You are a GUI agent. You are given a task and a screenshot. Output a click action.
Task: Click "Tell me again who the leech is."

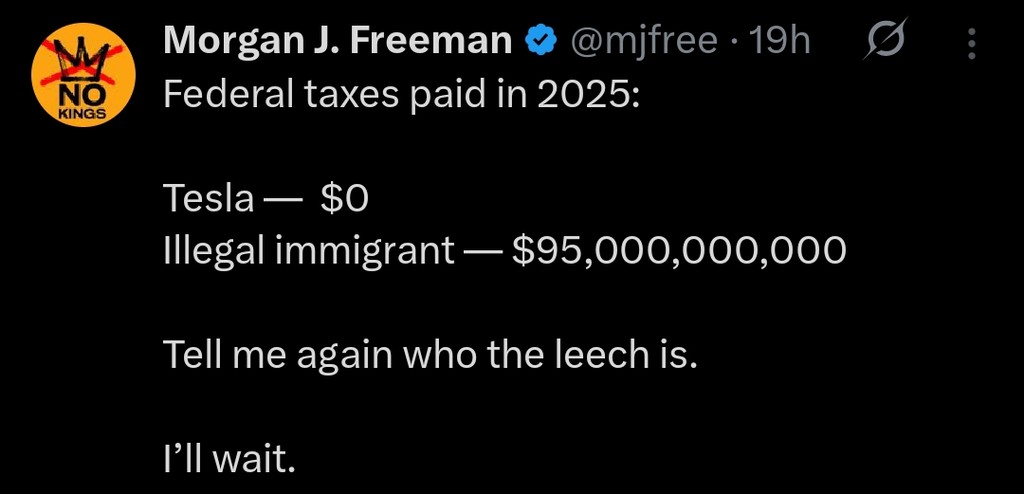(429, 355)
